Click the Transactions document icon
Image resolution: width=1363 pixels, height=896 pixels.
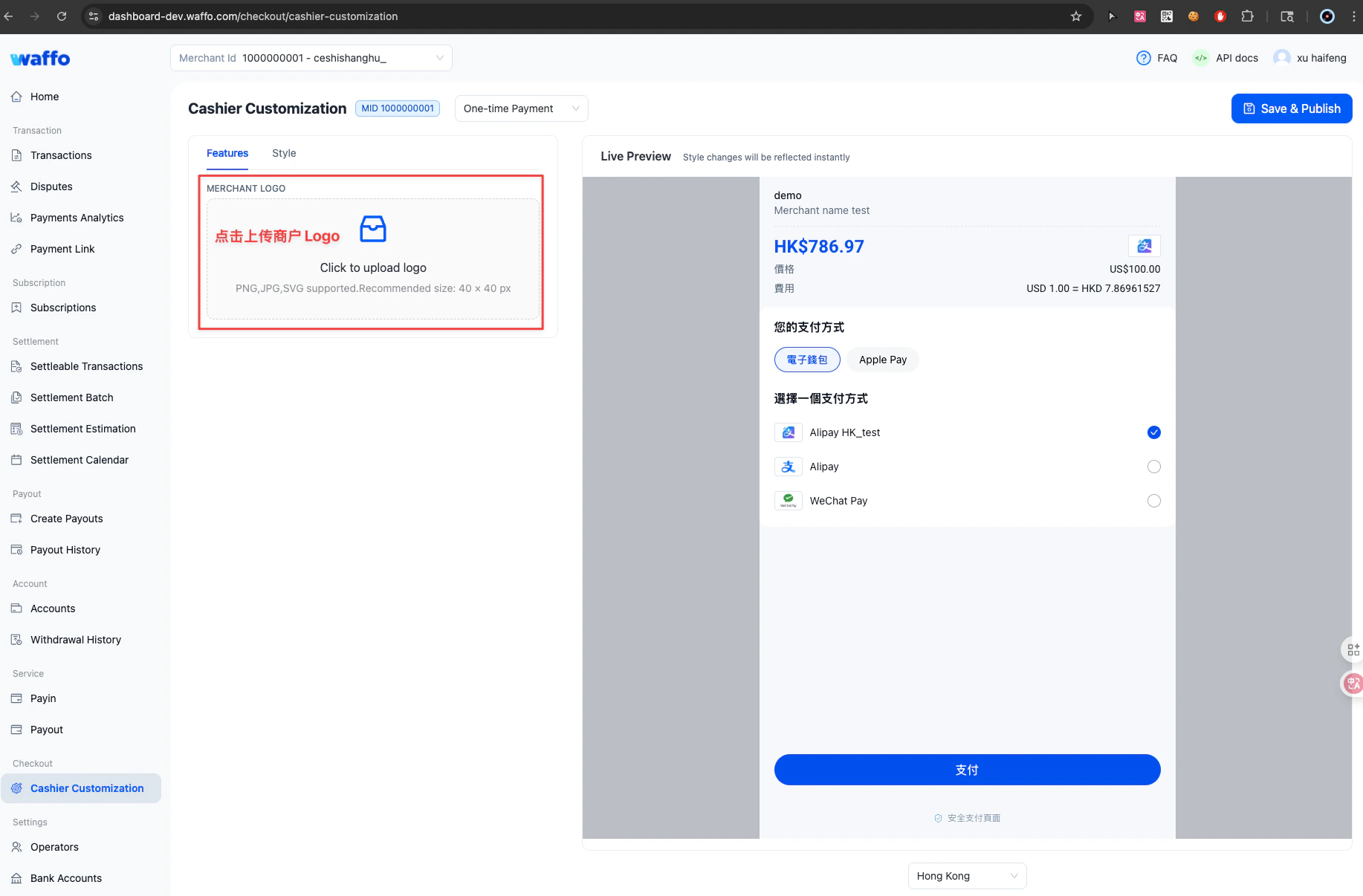(16, 155)
